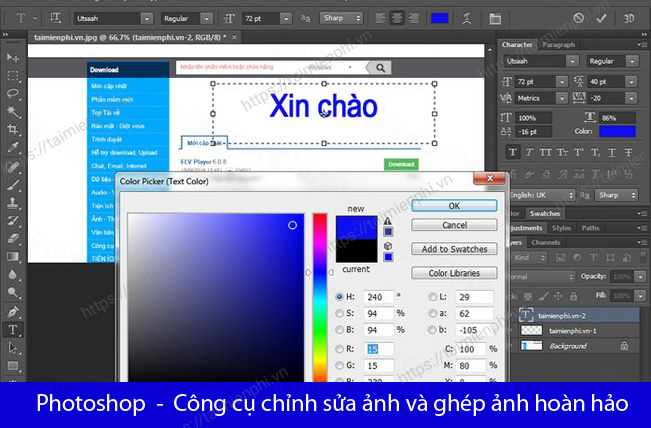
Task: Select the Eyedropper tool
Action: (13, 147)
